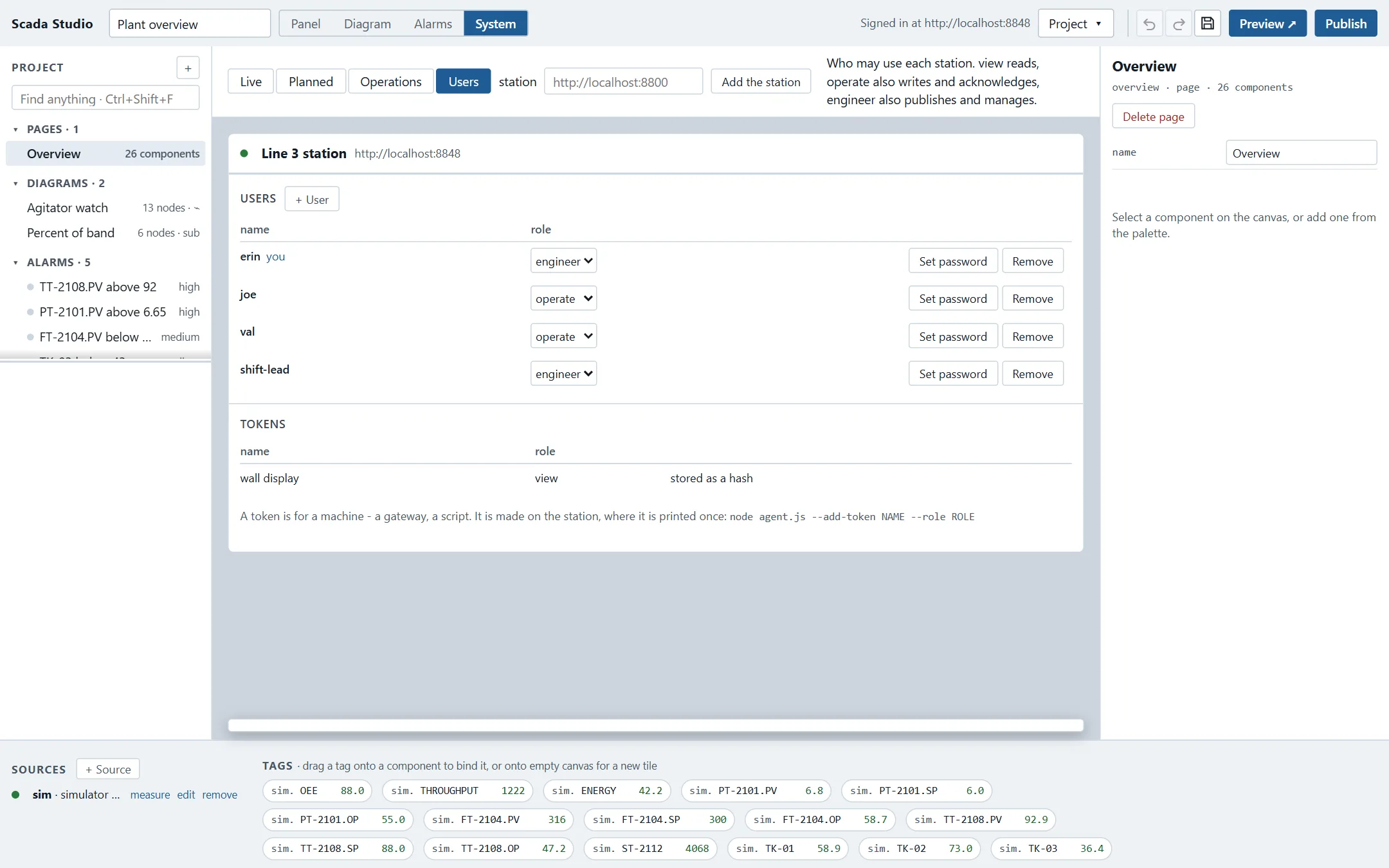Click the project title field Plant overview
Screen dimensions: 1389x868
[x=190, y=24]
